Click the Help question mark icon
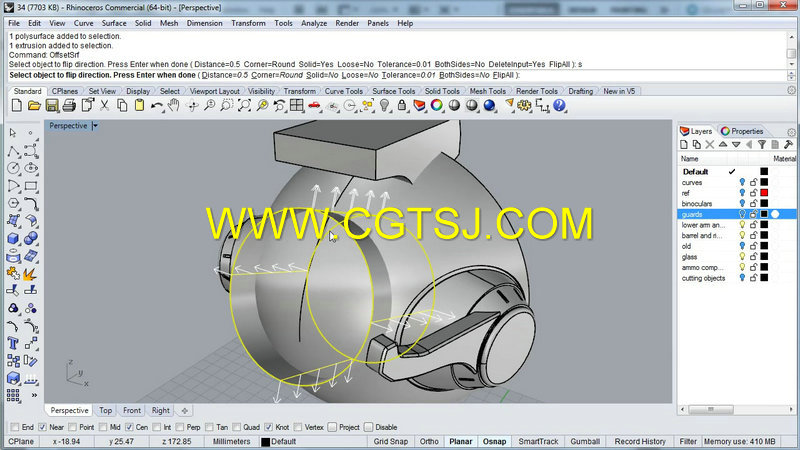 tap(559, 106)
